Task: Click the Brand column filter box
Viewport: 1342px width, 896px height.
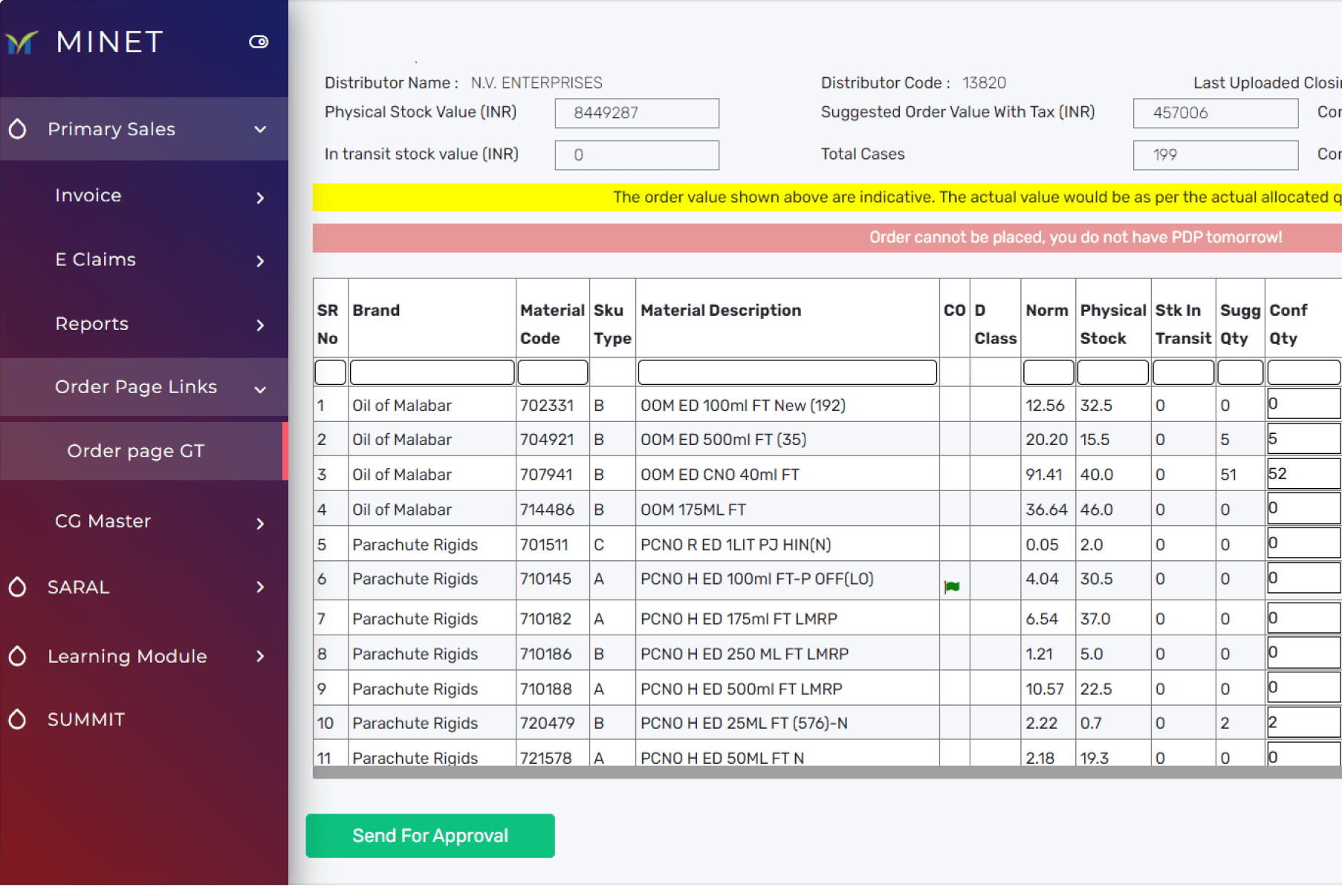Action: (x=432, y=372)
